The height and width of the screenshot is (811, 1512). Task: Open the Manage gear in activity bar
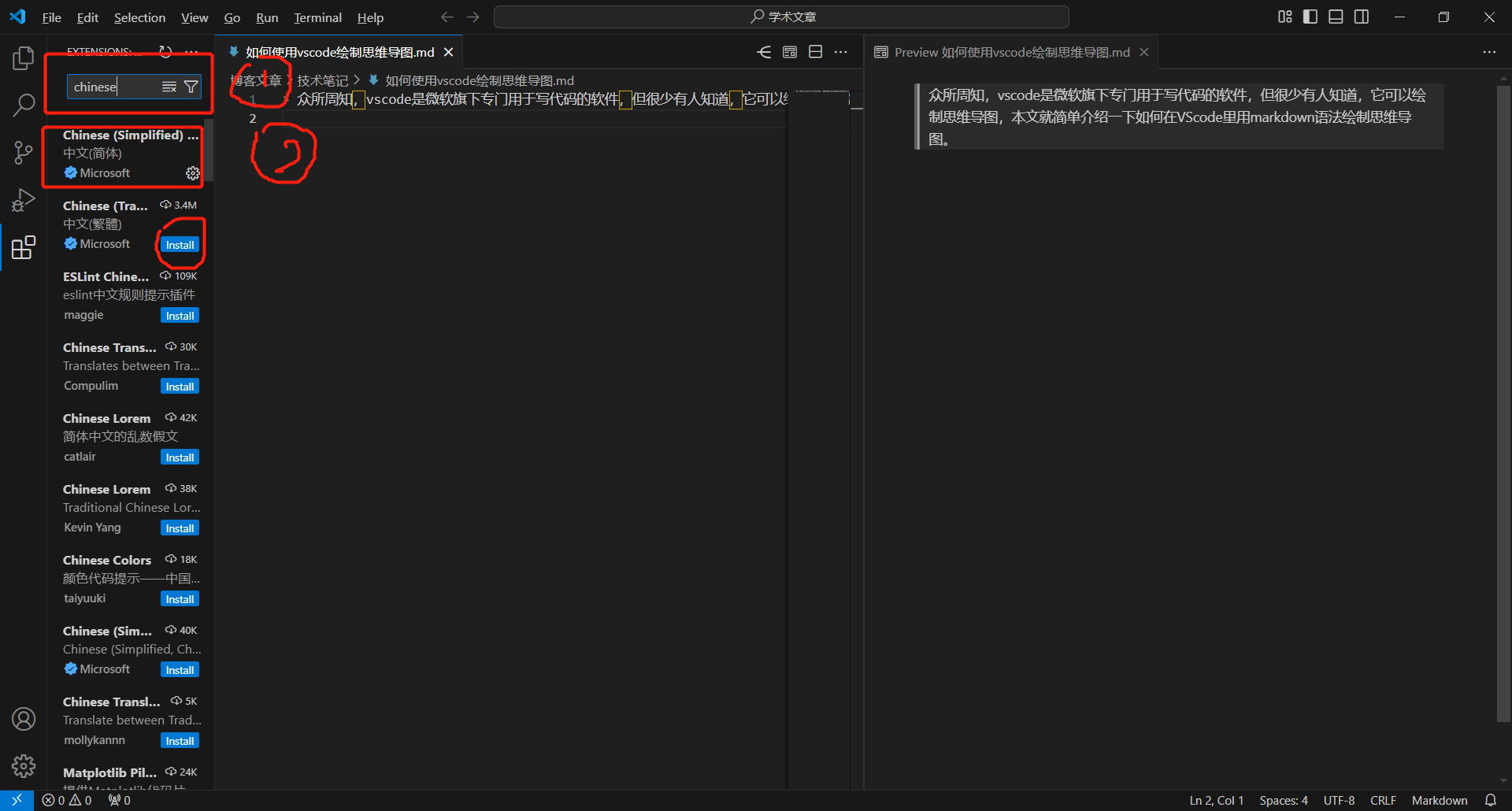24,766
